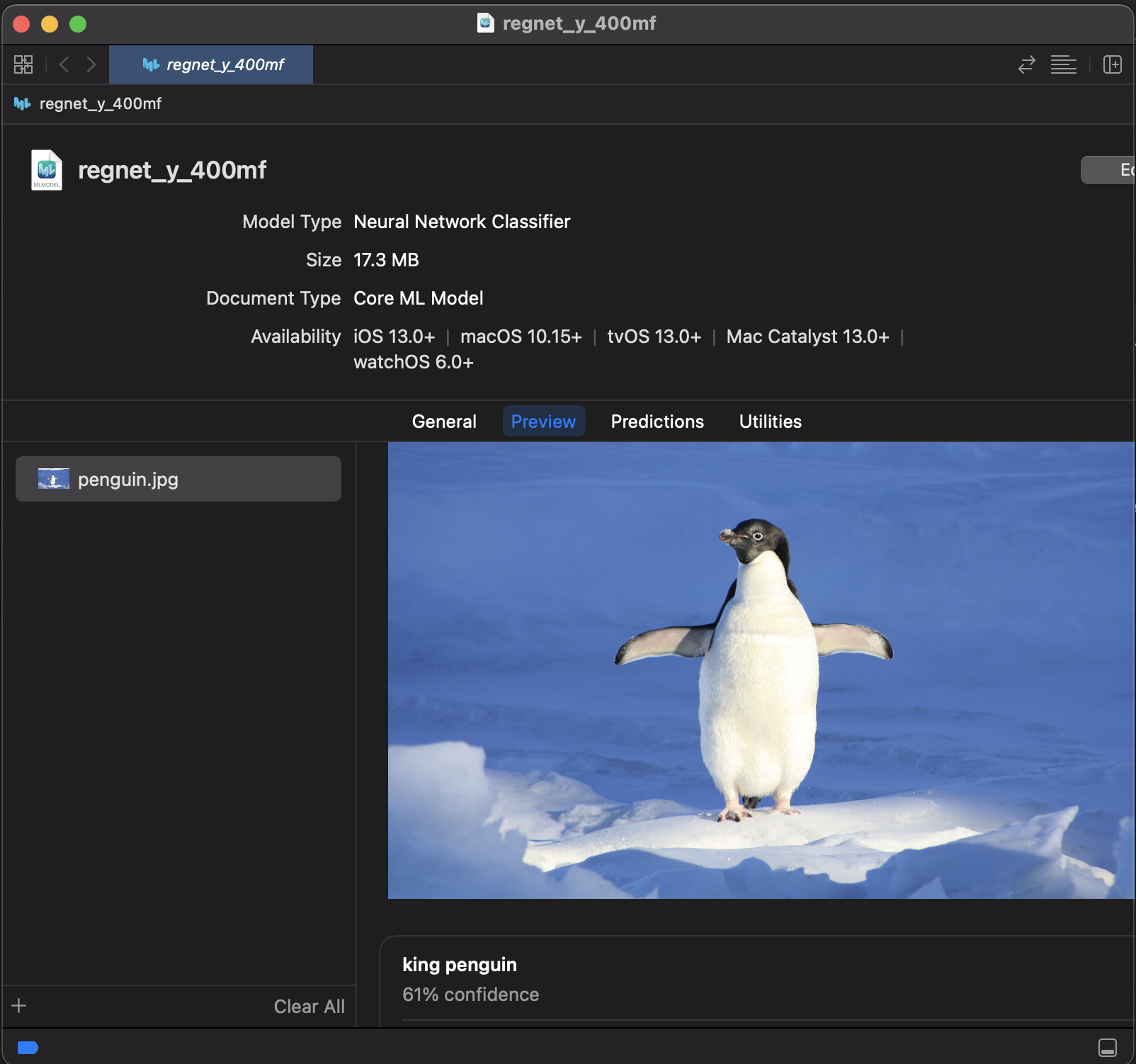Click the code review swap arrows icon

pos(1026,64)
